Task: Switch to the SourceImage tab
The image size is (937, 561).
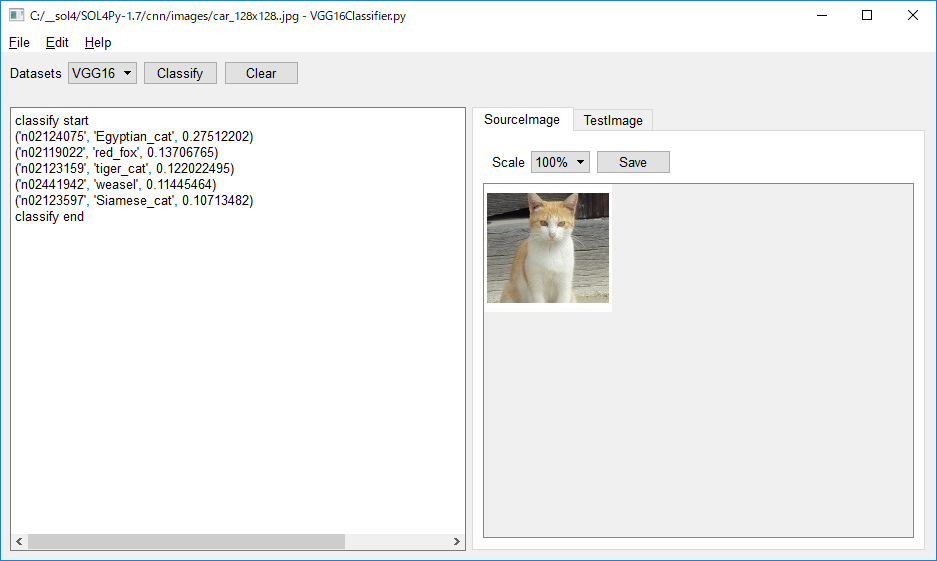Action: pyautogui.click(x=522, y=119)
